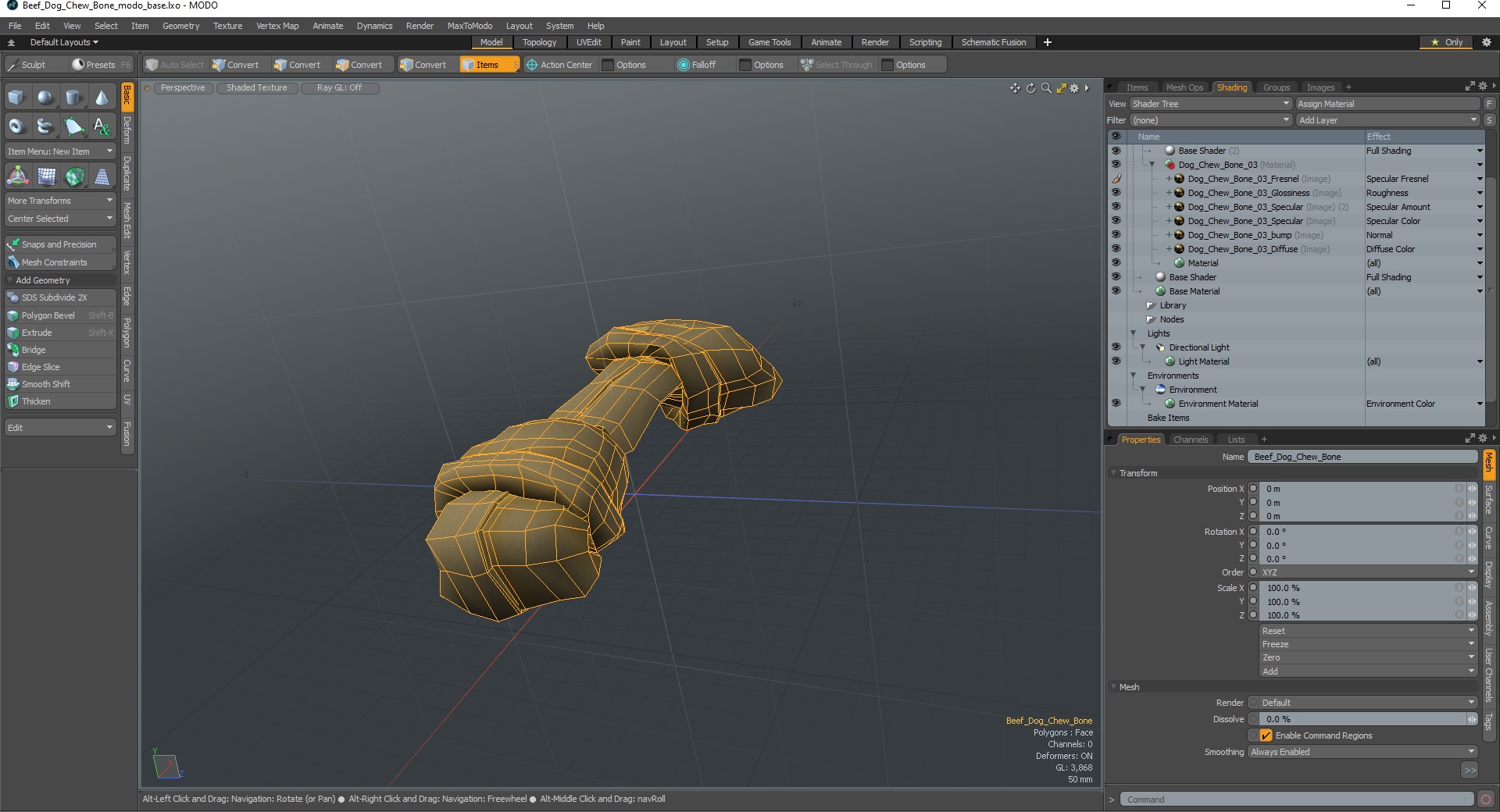The image size is (1500, 812).
Task: Click the Name field Beef_Dog_Chew_Bone
Action: [1362, 457]
